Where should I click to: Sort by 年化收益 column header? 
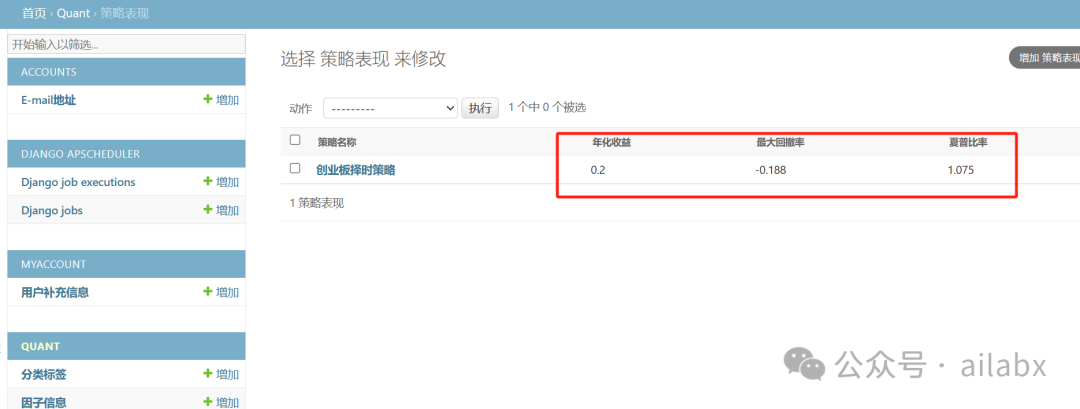click(611, 142)
